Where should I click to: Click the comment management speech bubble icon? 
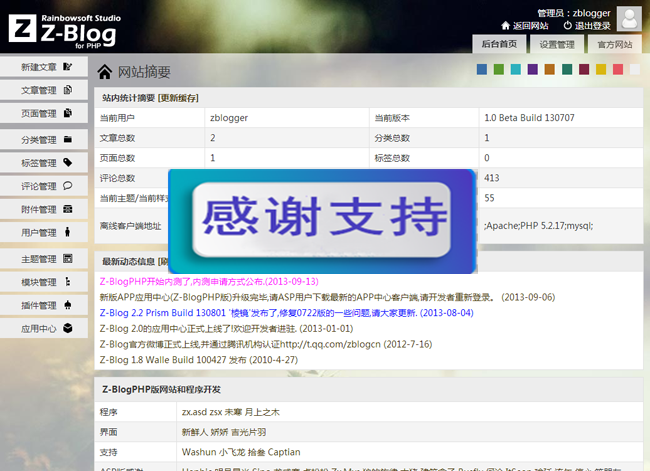tap(68, 186)
